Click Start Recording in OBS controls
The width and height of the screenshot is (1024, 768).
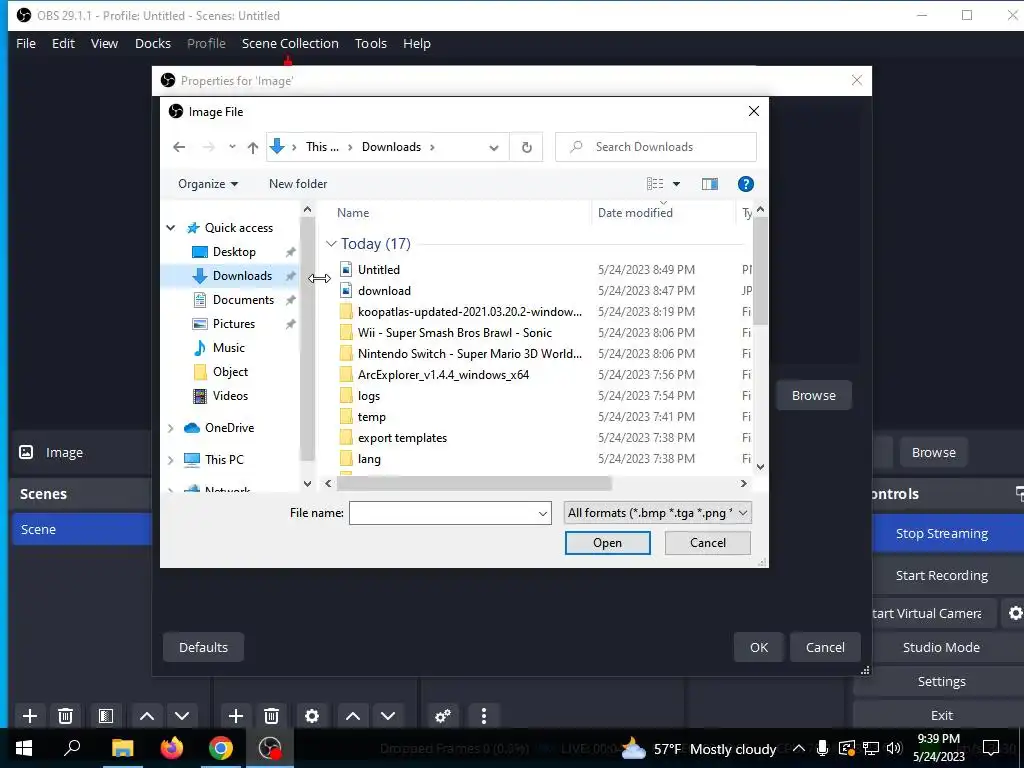[x=941, y=575]
